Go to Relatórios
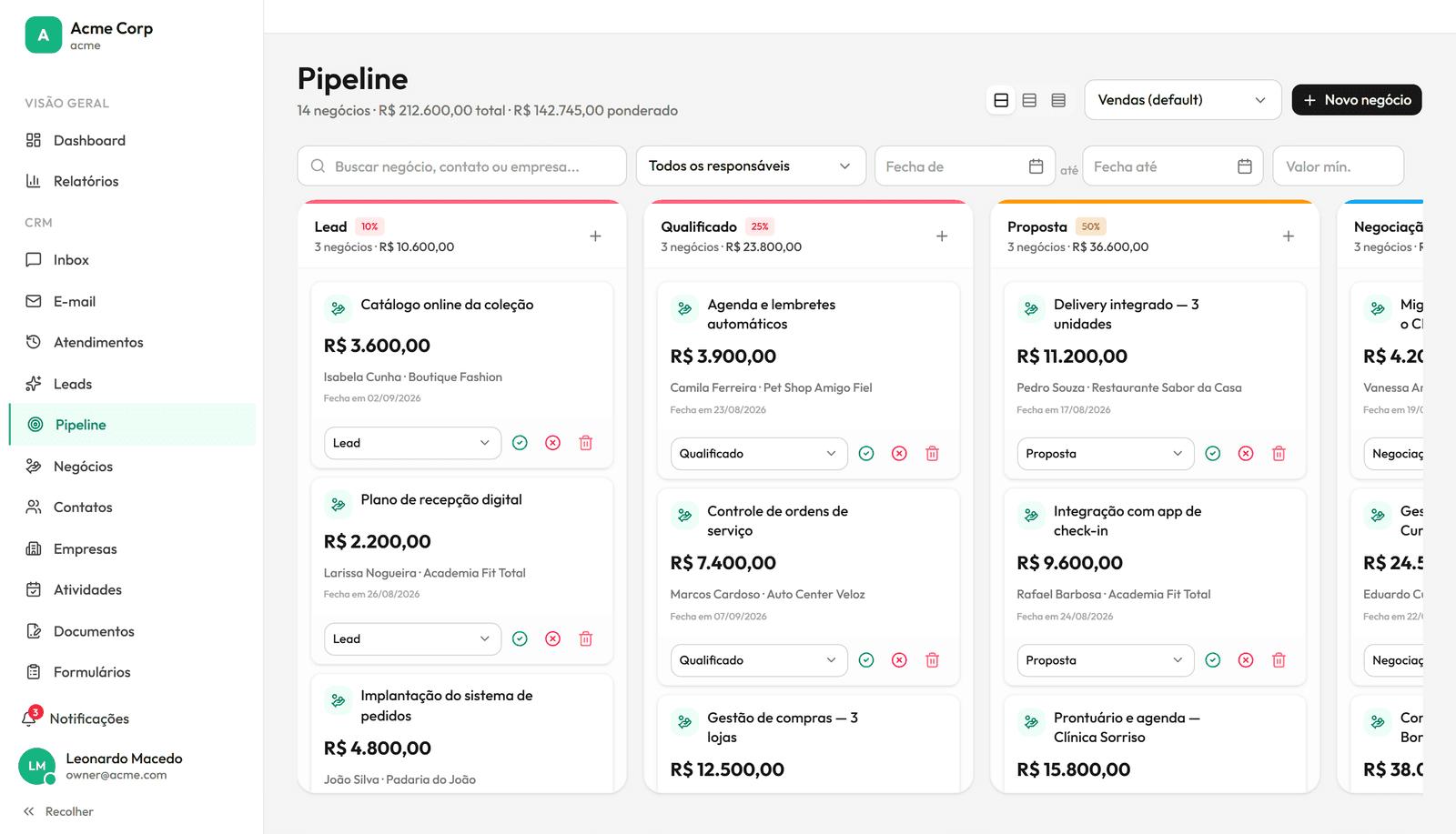This screenshot has width=1456, height=834. (x=132, y=181)
